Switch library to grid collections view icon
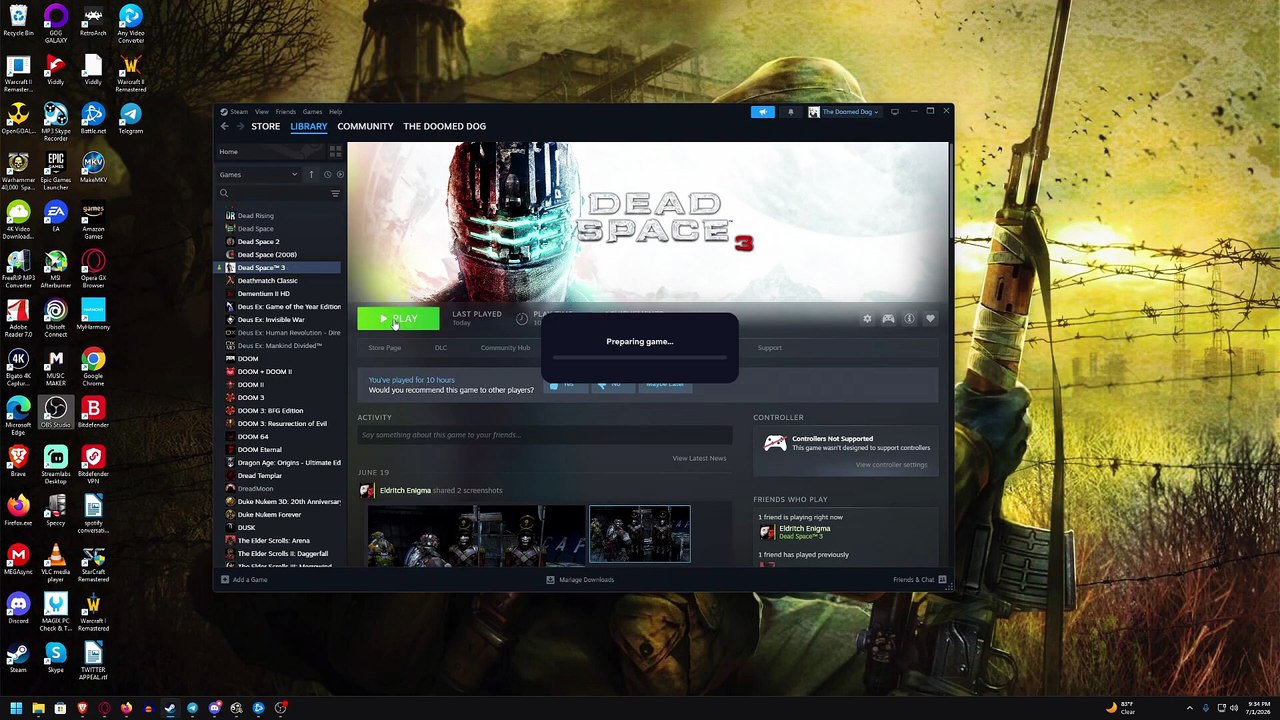 335,152
